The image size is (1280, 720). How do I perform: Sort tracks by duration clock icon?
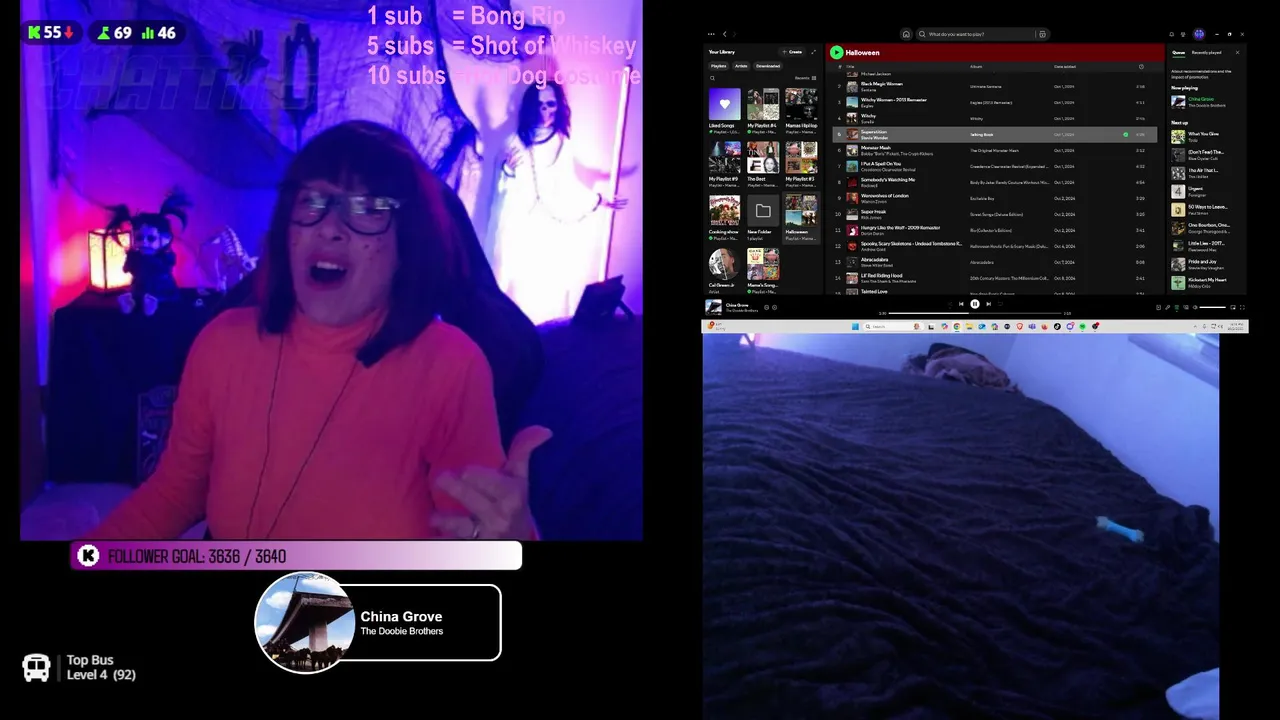pyautogui.click(x=1141, y=67)
